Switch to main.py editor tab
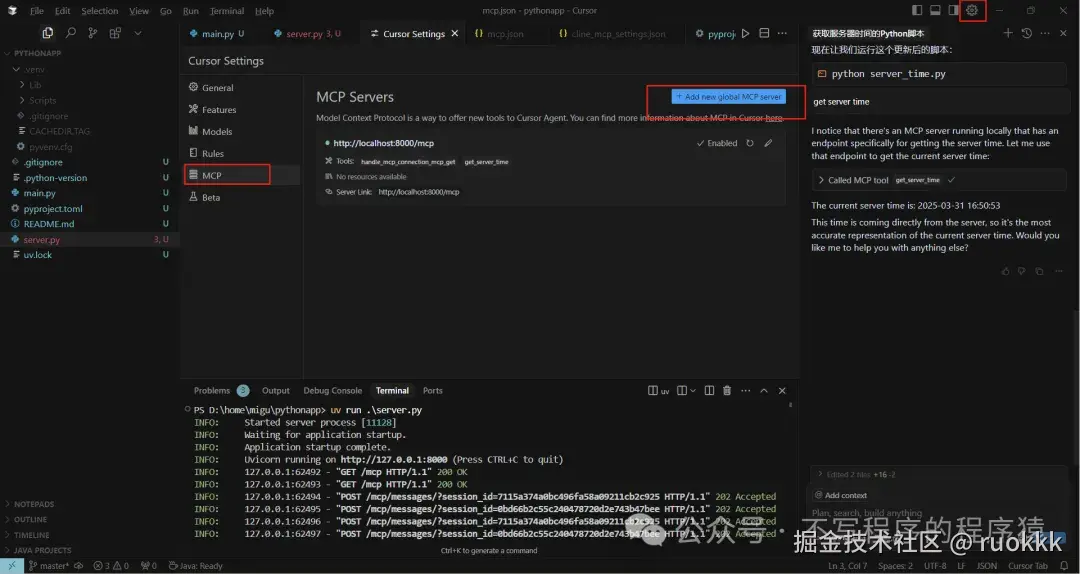Screen dimensions: 1080x574 click(x=217, y=34)
